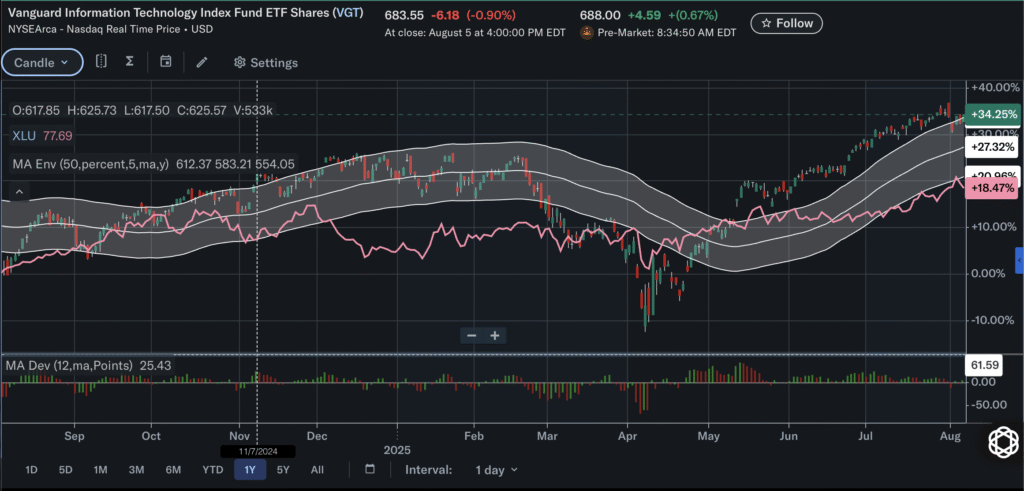The height and width of the screenshot is (491, 1024).
Task: Open the date range calendar icon
Action: coord(370,469)
